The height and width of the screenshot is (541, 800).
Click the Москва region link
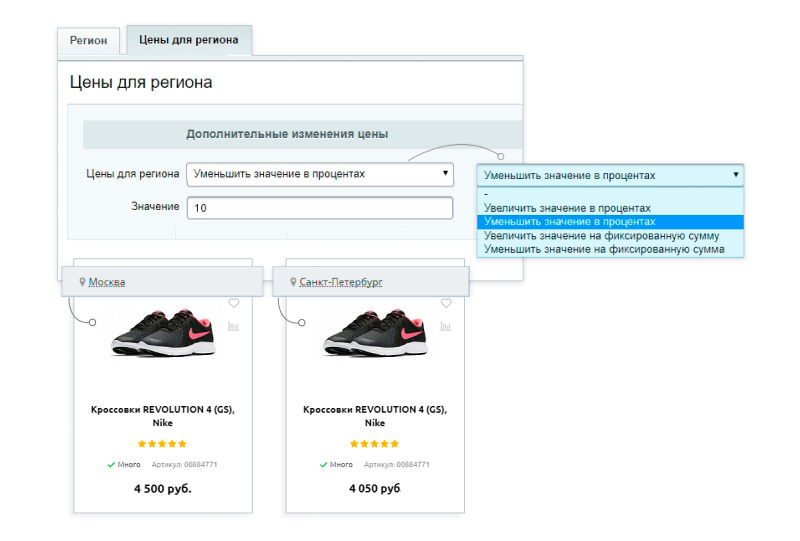[x=107, y=282]
